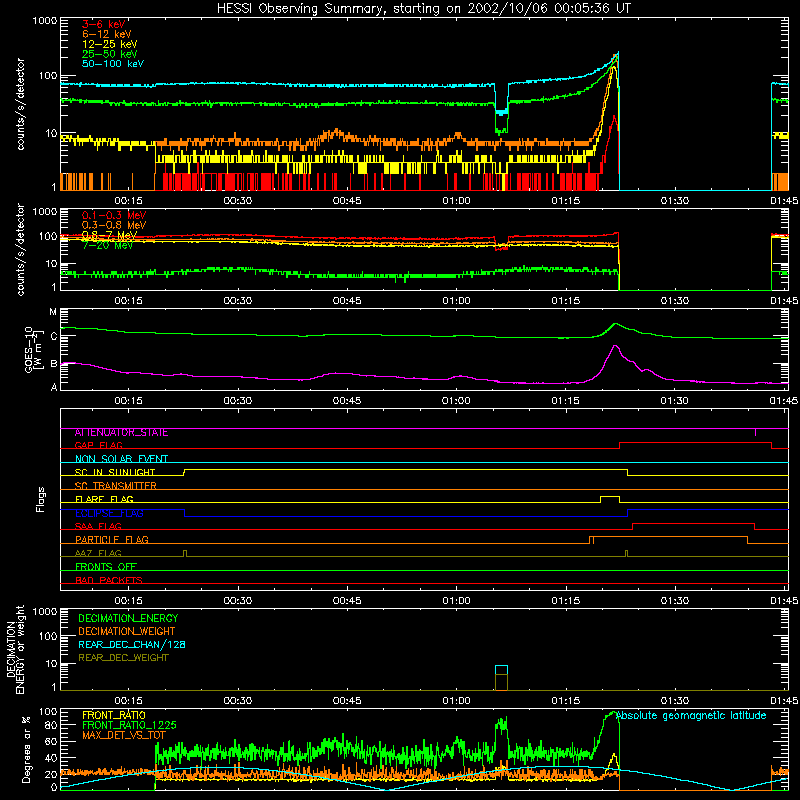The width and height of the screenshot is (800, 800).
Task: Pick the REAR_DEC_CHAN/128 legend label
Action: tap(132, 644)
